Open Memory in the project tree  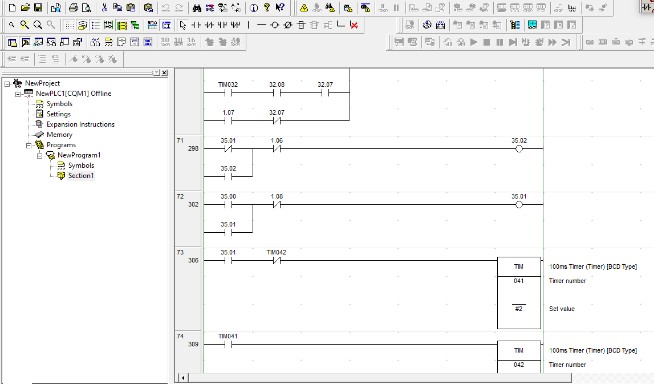tap(59, 135)
